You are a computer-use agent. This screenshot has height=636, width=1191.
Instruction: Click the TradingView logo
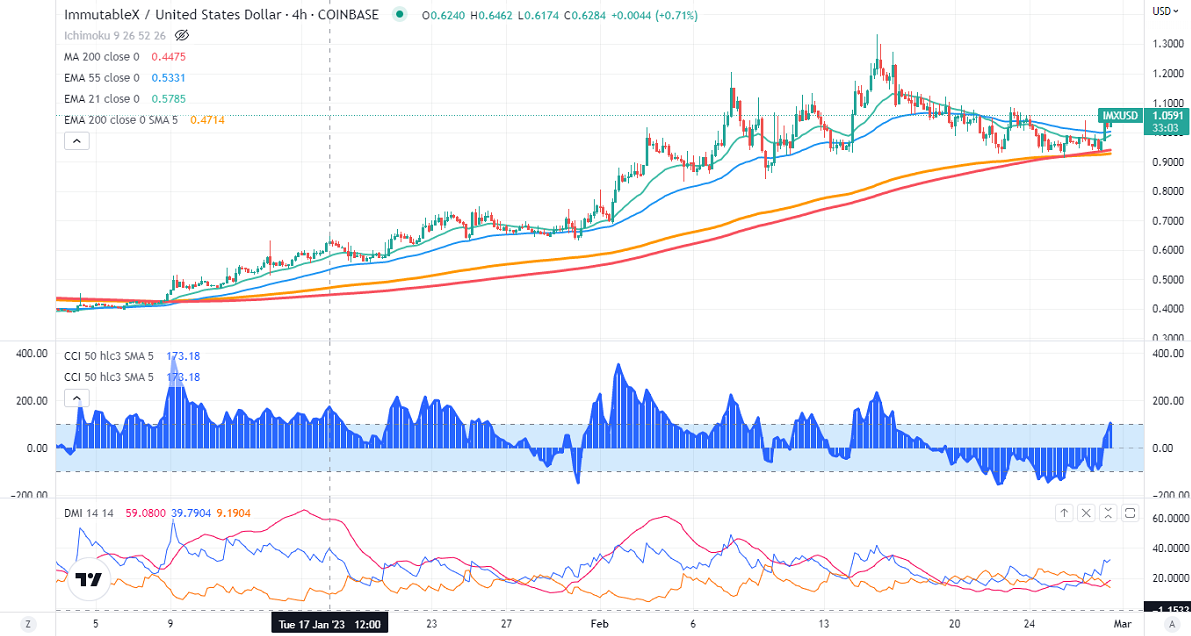[x=88, y=581]
